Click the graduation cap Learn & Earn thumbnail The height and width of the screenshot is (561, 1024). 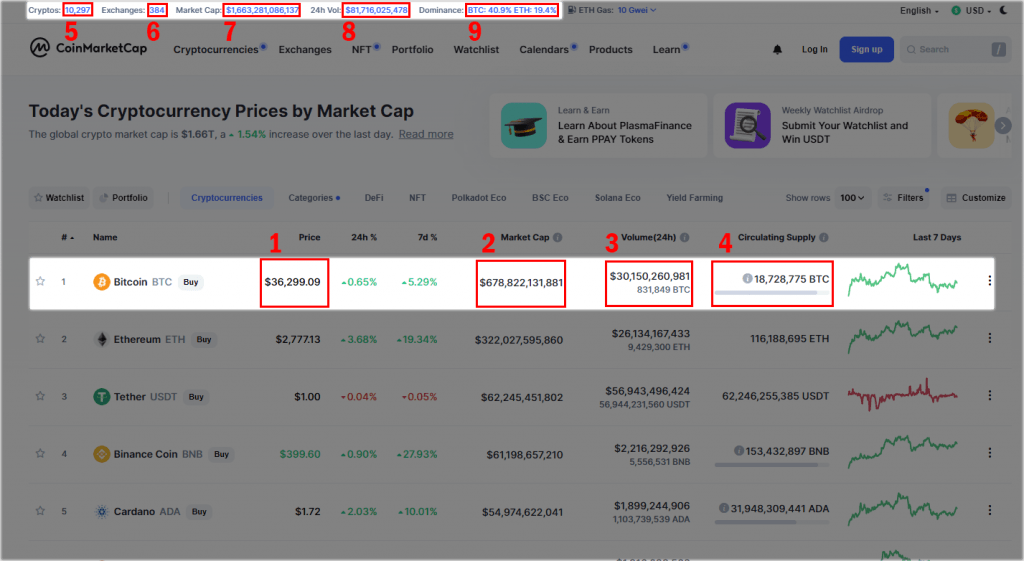pyautogui.click(x=524, y=125)
